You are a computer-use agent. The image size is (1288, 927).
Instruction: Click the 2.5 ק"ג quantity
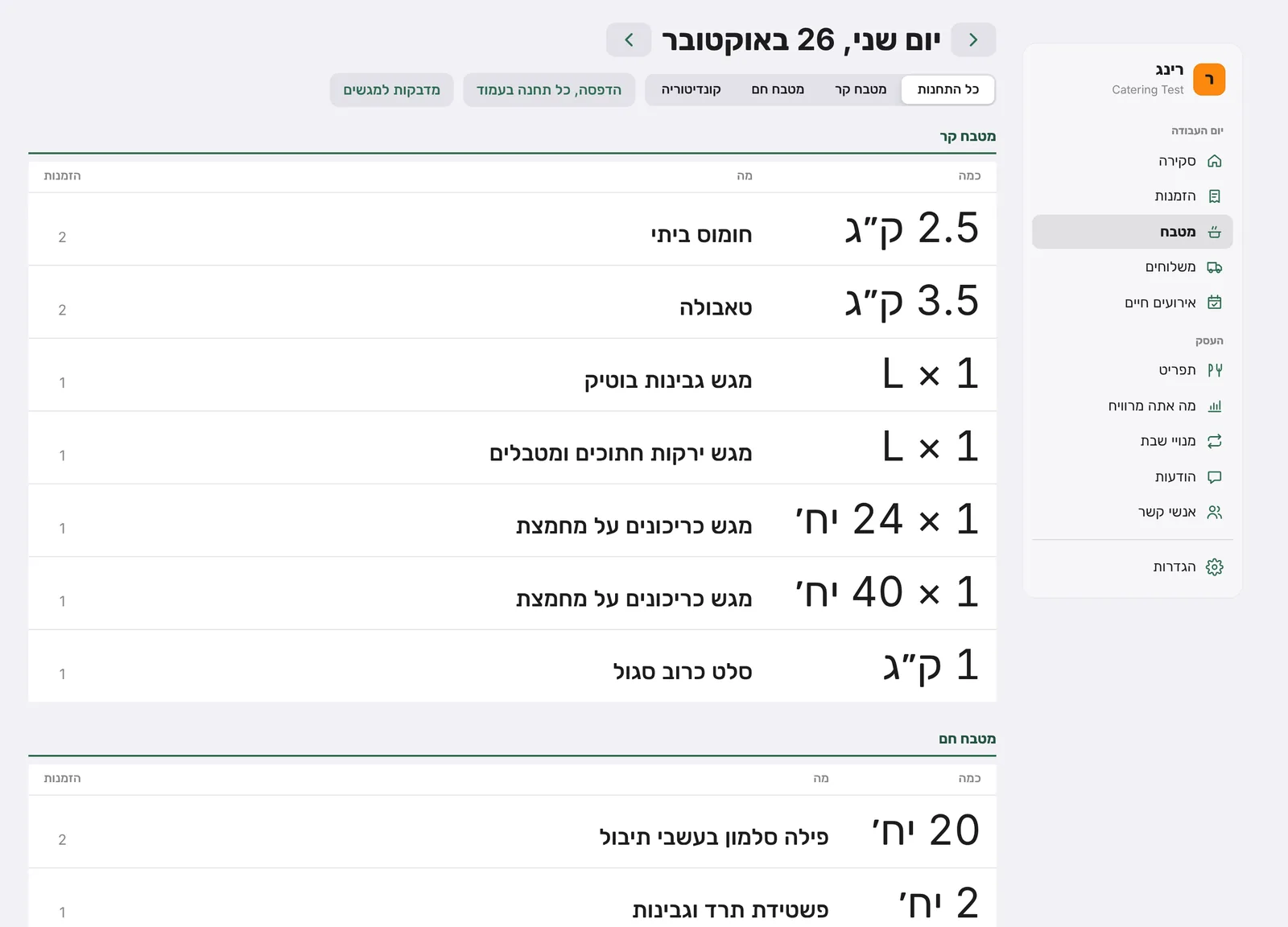point(912,229)
